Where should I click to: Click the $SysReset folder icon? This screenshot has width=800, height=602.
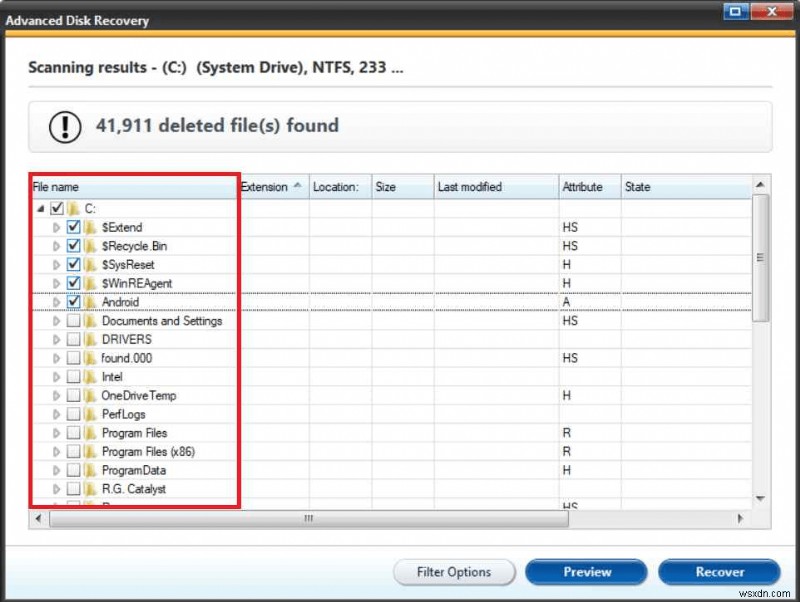click(91, 264)
